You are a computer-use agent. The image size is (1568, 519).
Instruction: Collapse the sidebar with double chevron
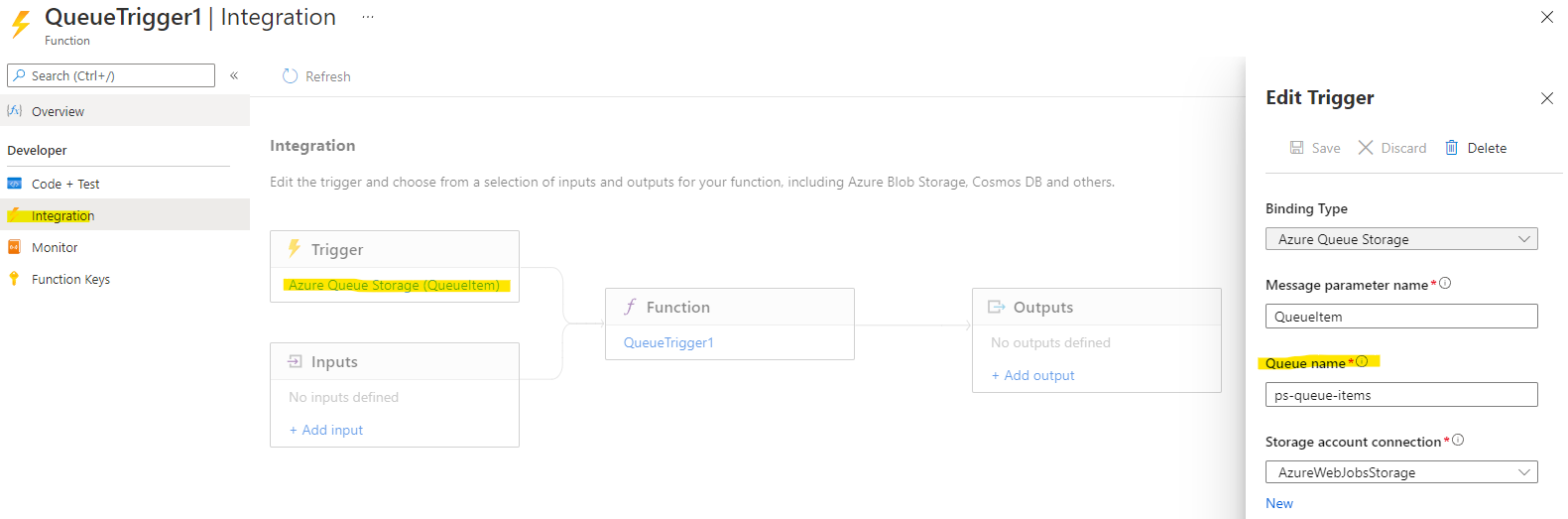234,75
